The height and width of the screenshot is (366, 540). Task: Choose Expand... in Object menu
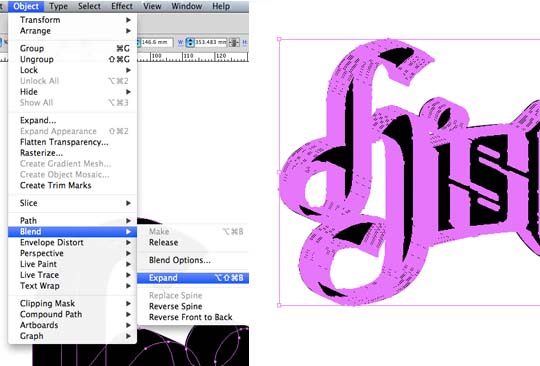(x=72, y=121)
